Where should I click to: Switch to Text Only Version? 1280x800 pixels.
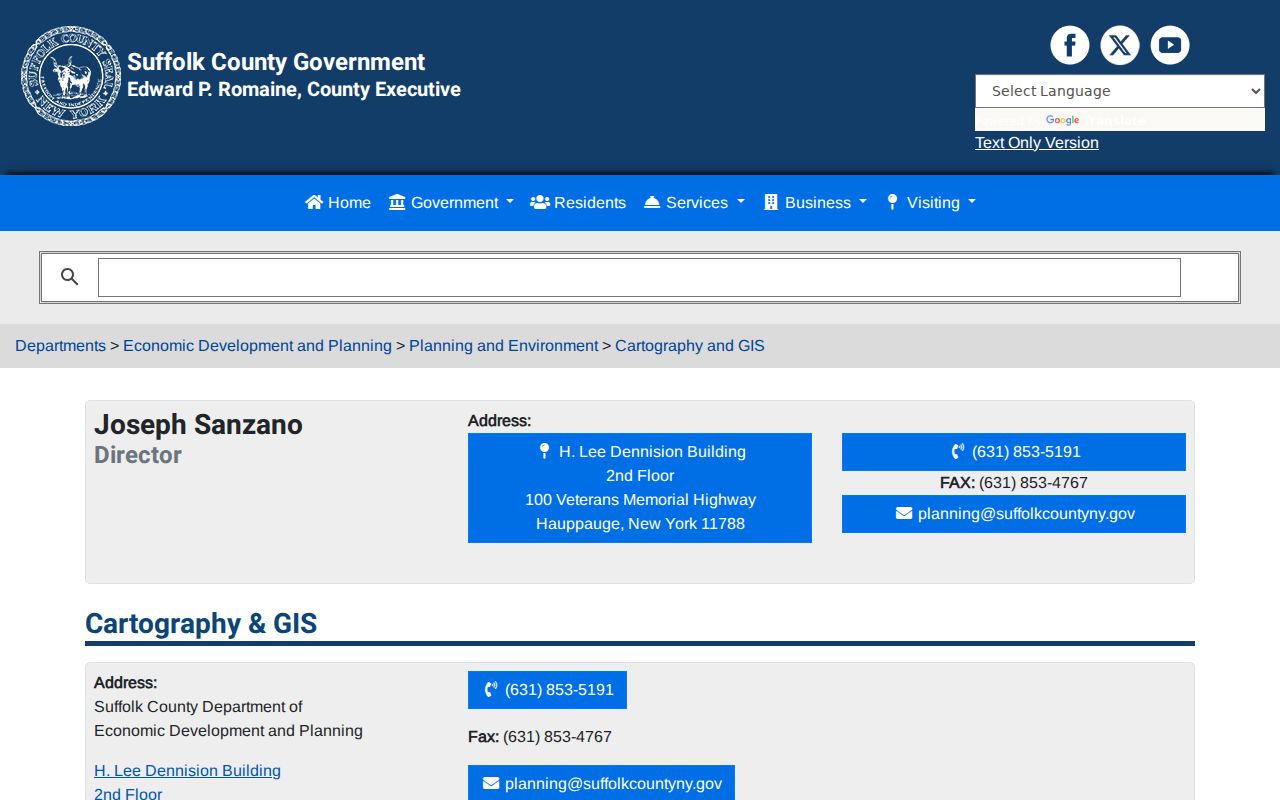(x=1037, y=143)
